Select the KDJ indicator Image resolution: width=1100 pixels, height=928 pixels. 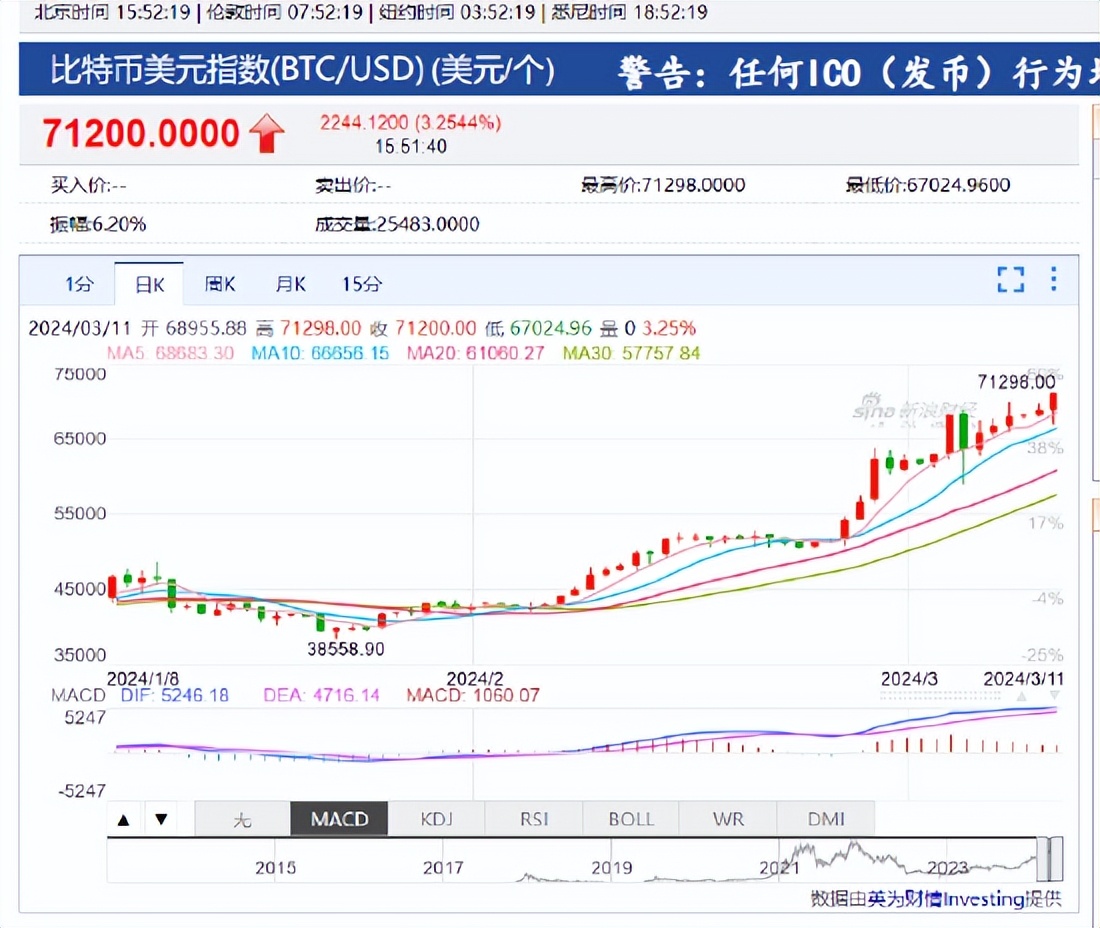(436, 818)
